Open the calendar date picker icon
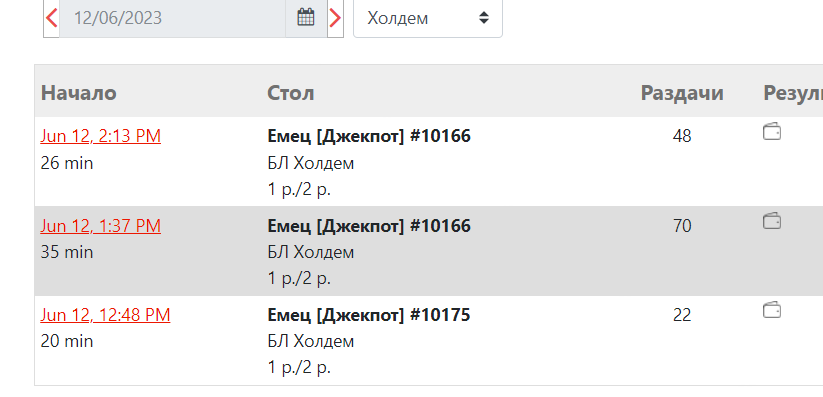The height and width of the screenshot is (397, 823). (x=306, y=18)
